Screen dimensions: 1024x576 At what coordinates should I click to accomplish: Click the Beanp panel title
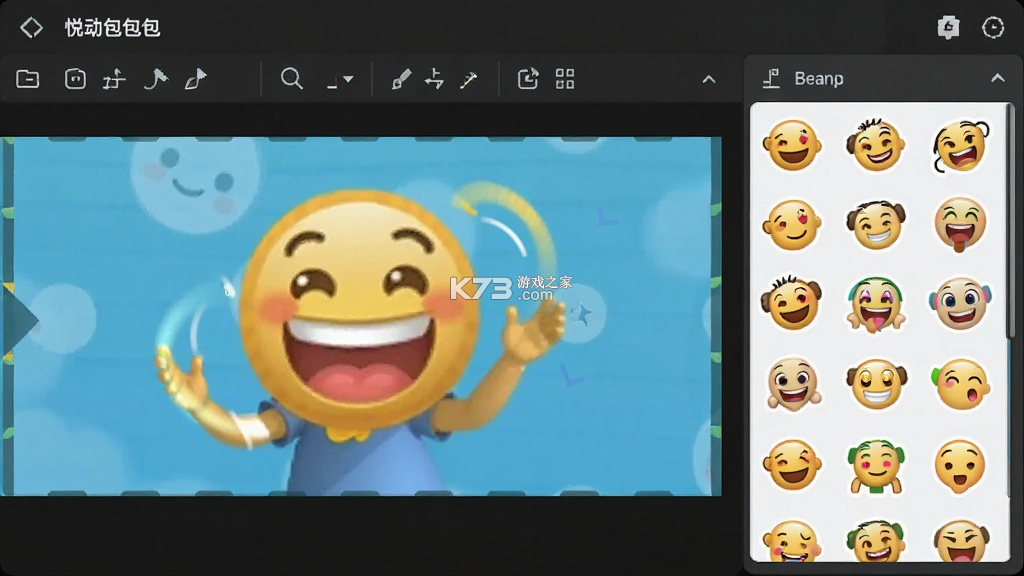(x=818, y=78)
